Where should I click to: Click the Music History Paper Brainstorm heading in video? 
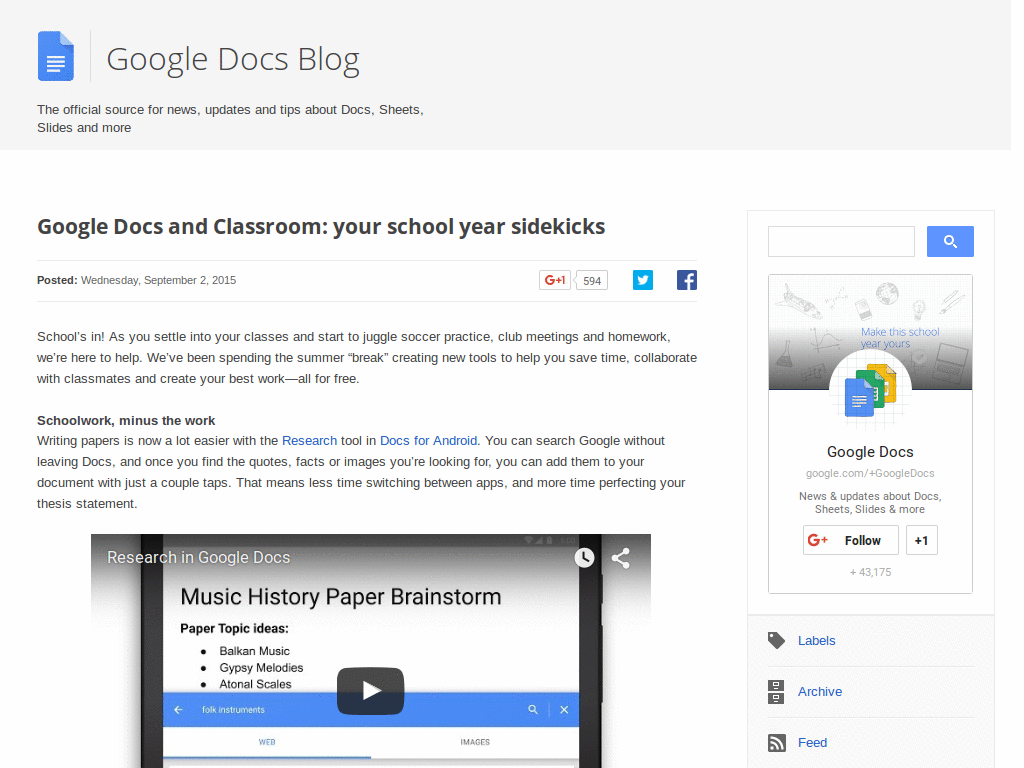(x=341, y=597)
